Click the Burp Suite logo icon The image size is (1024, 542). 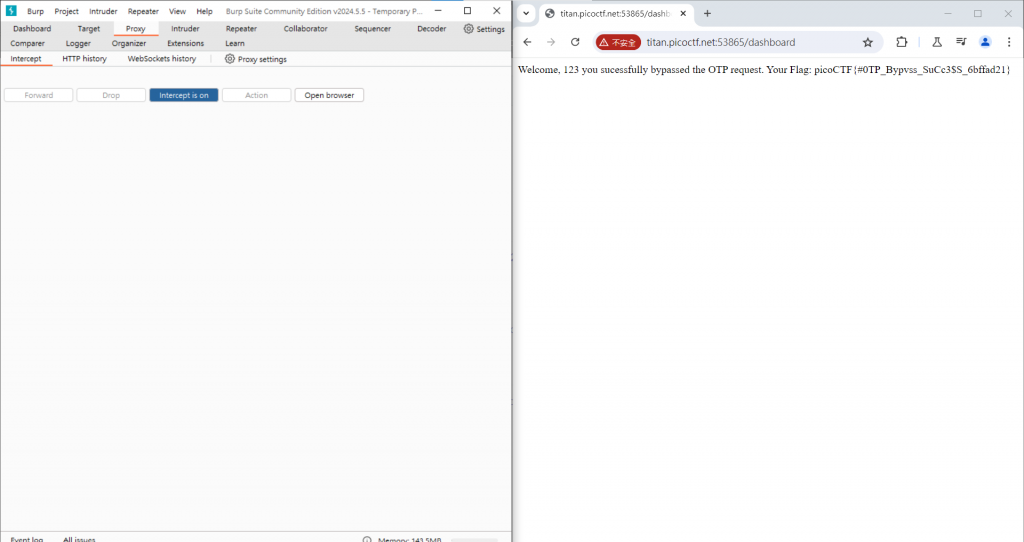click(x=10, y=10)
